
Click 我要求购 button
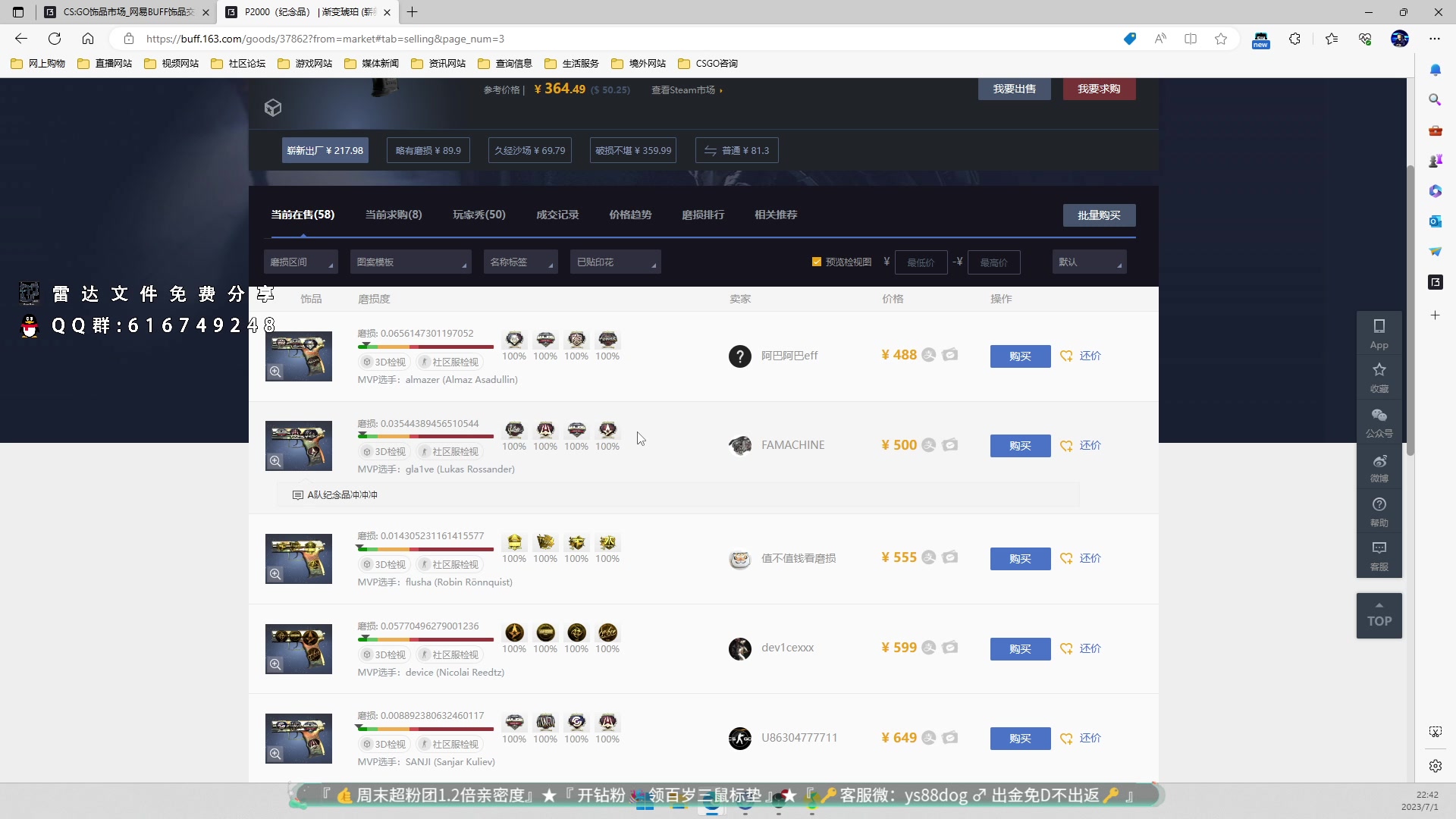click(1099, 89)
